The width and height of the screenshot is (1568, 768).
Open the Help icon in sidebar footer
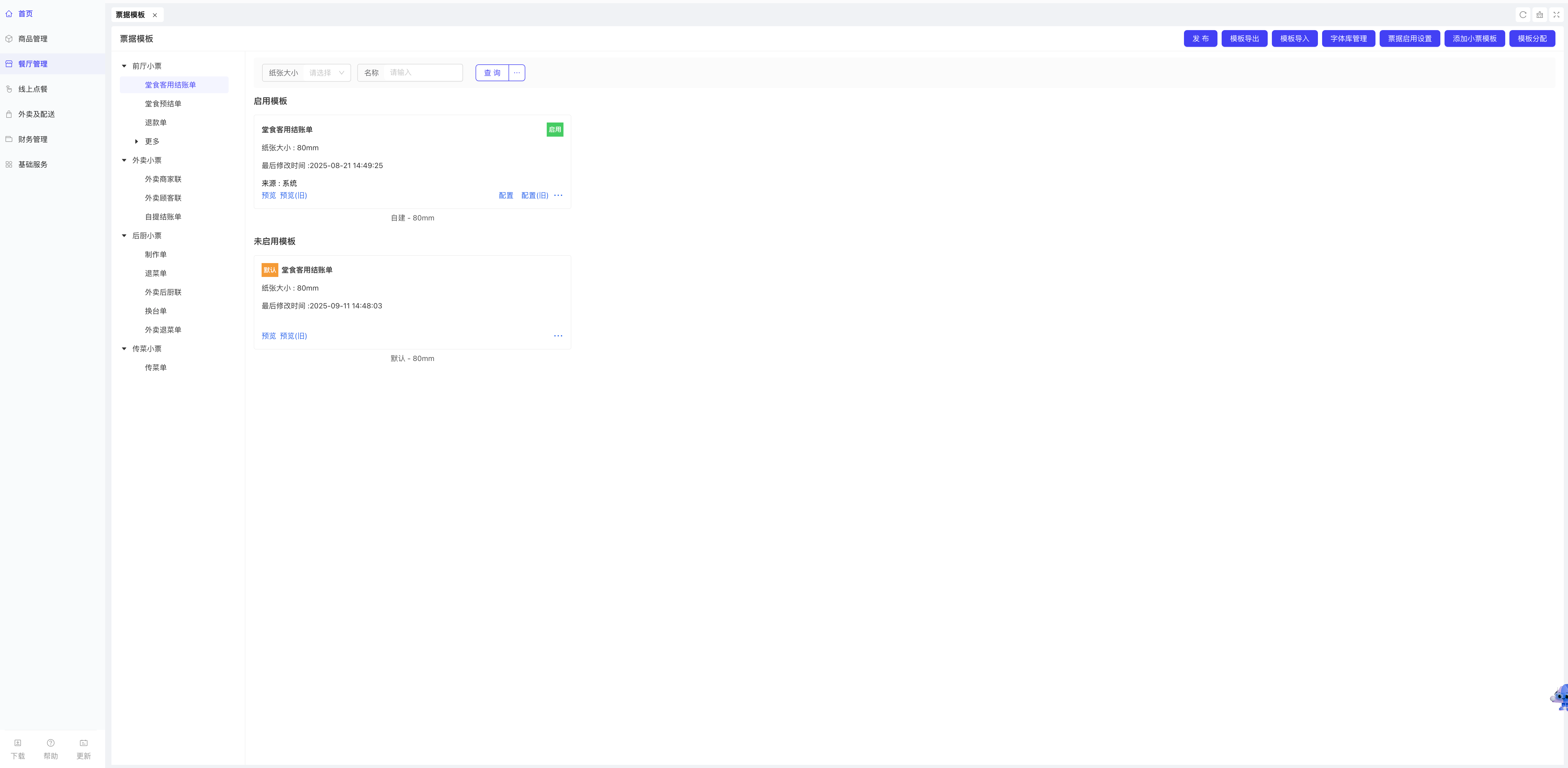(50, 743)
